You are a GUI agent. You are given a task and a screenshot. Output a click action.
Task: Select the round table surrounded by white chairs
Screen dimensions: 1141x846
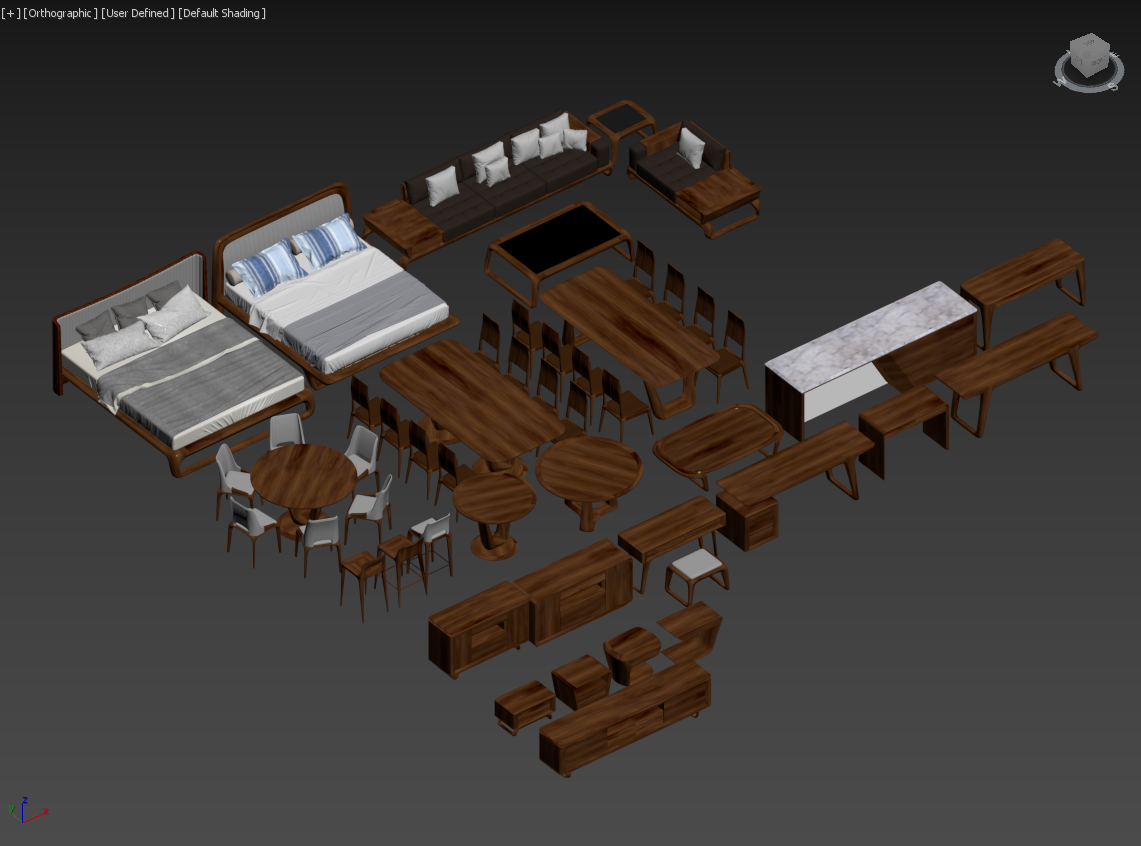point(302,477)
